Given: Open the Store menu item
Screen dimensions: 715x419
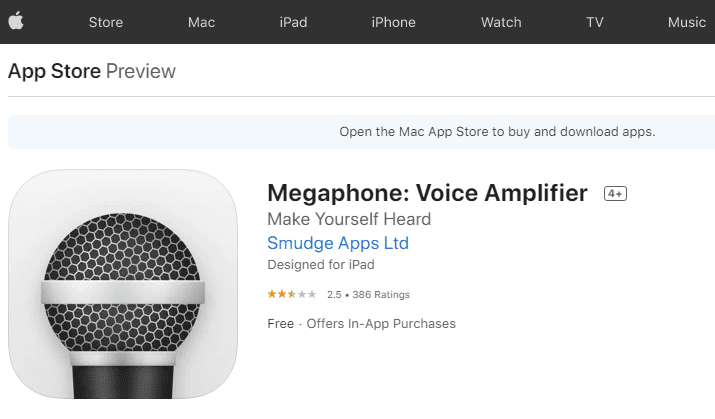Looking at the screenshot, I should click(x=106, y=22).
